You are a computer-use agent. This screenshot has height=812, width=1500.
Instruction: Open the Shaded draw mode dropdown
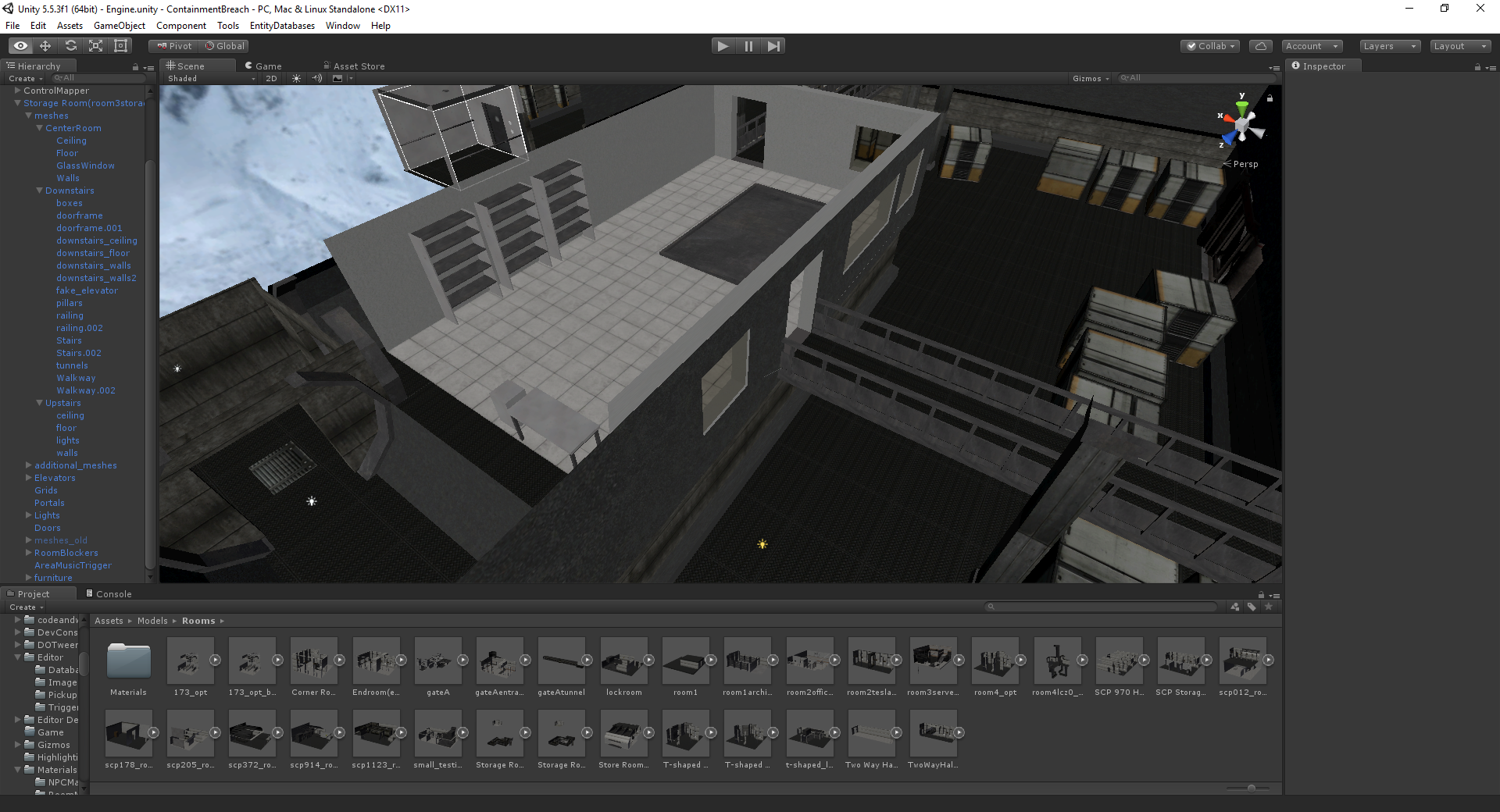coord(211,78)
